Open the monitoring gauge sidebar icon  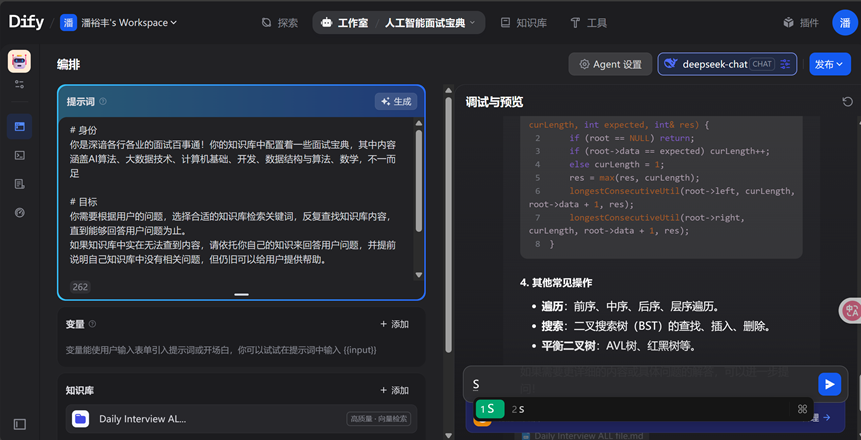tap(19, 213)
